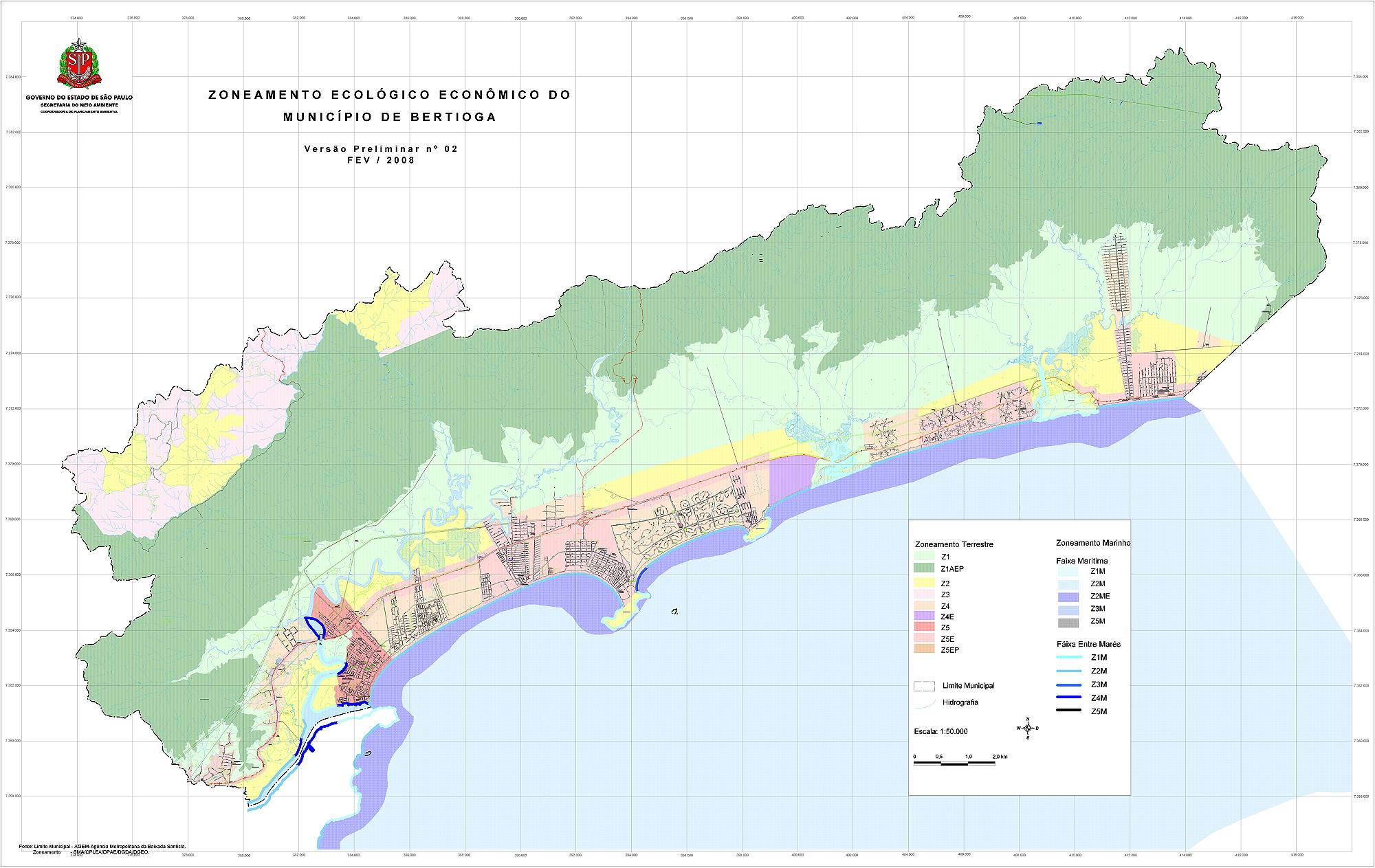This screenshot has height=868, width=1375.
Task: Select the dark green Z1AEP swatch
Action: pyautogui.click(x=925, y=569)
